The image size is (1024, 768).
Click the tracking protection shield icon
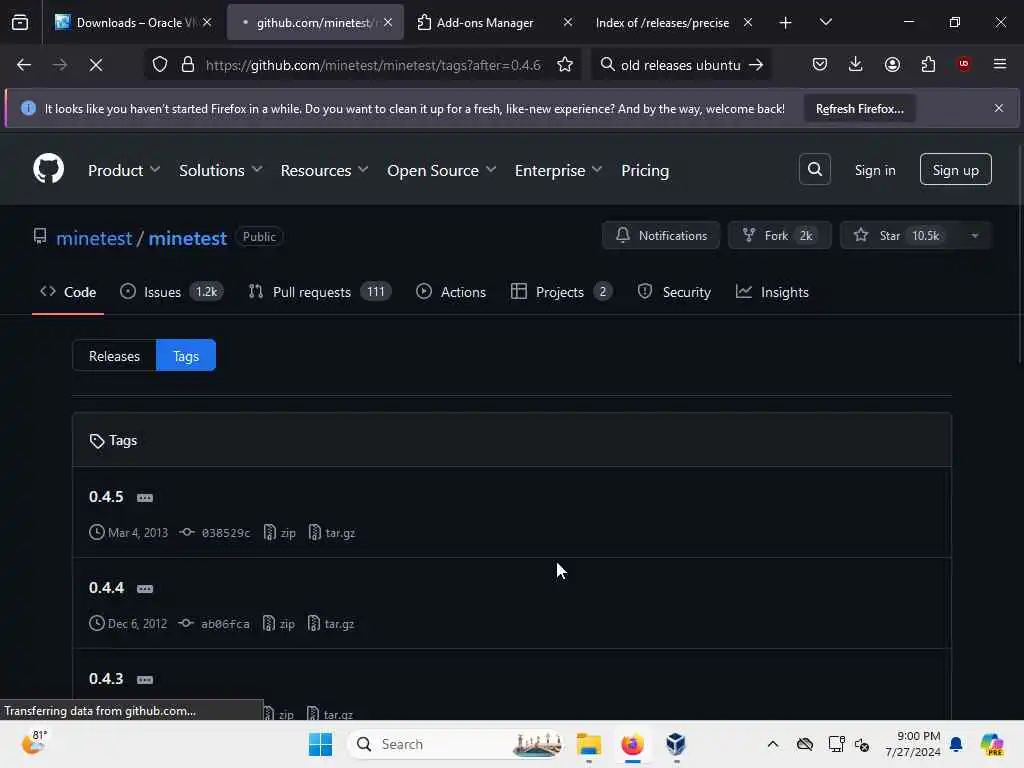[160, 65]
